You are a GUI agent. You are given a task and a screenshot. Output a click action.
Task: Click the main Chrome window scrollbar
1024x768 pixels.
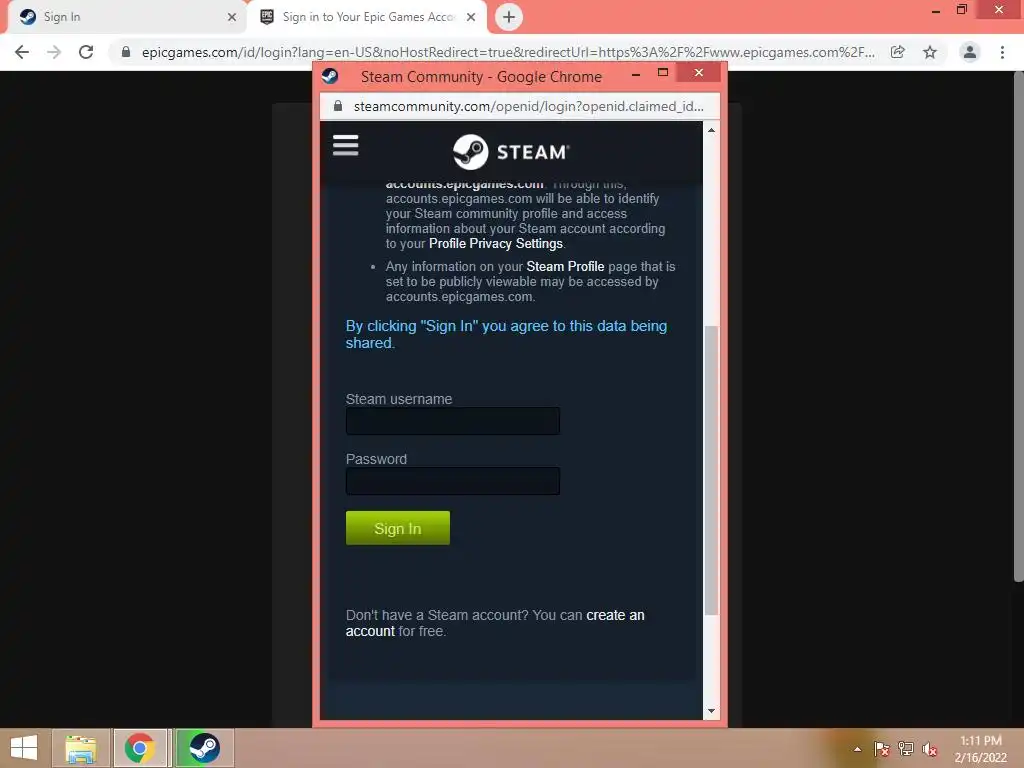[x=1018, y=327]
